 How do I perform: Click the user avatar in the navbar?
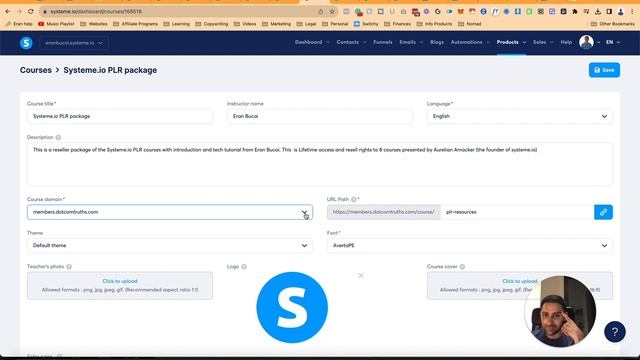pos(586,42)
